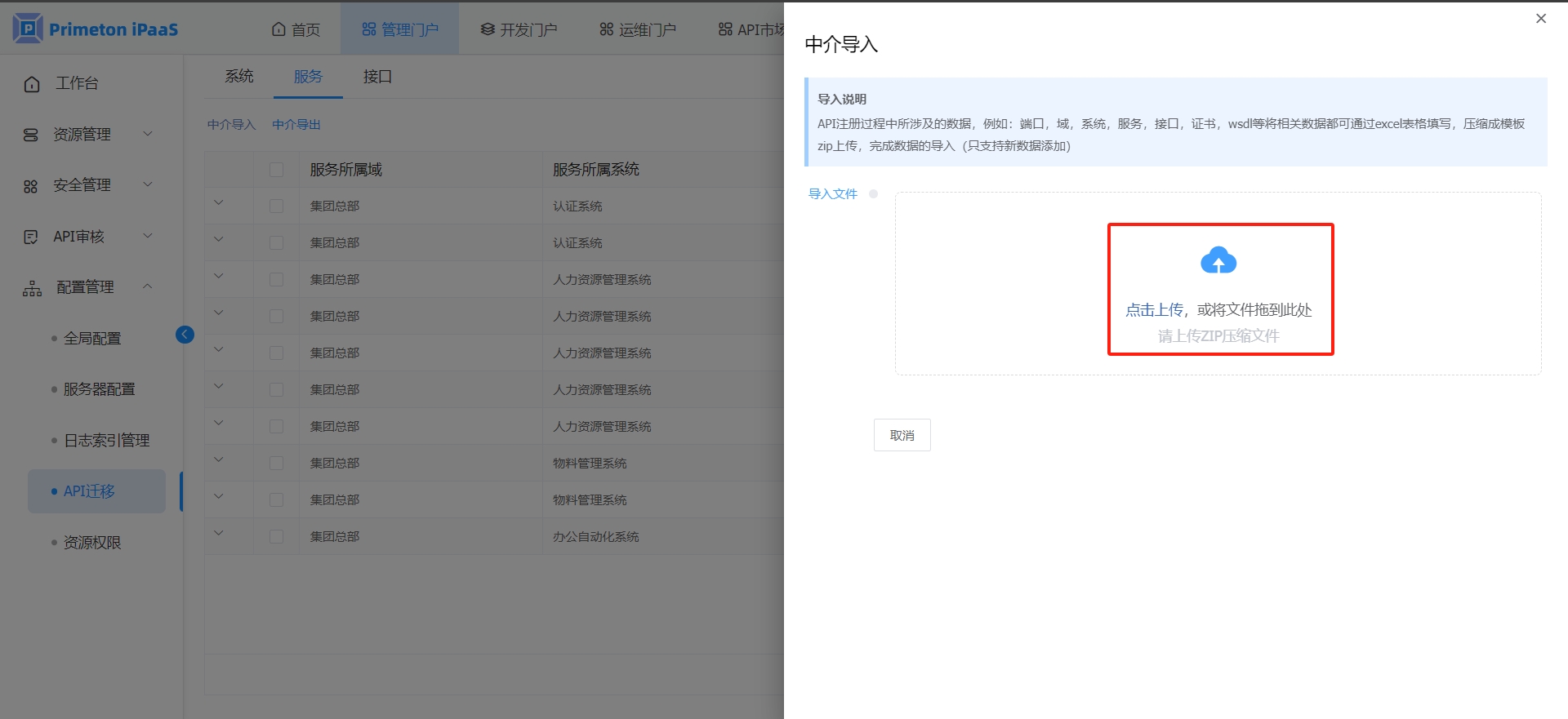Click the 工作台 home icon in sidebar
The image size is (1568, 719).
[32, 84]
